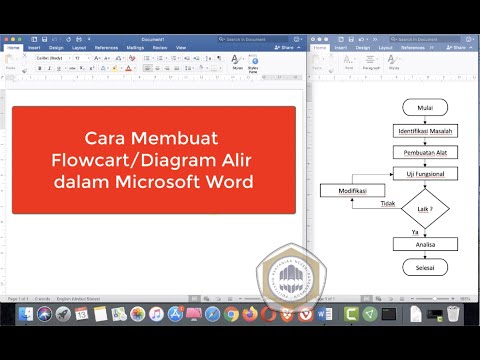This screenshot has height=360, width=480.
Task: Click Search in Document field in right window
Action: [x=425, y=39]
